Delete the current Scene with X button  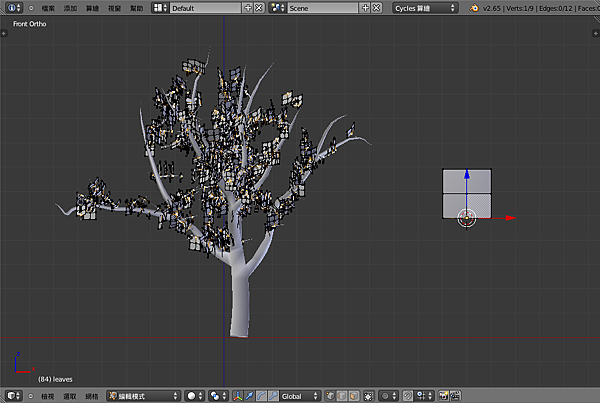pos(377,8)
